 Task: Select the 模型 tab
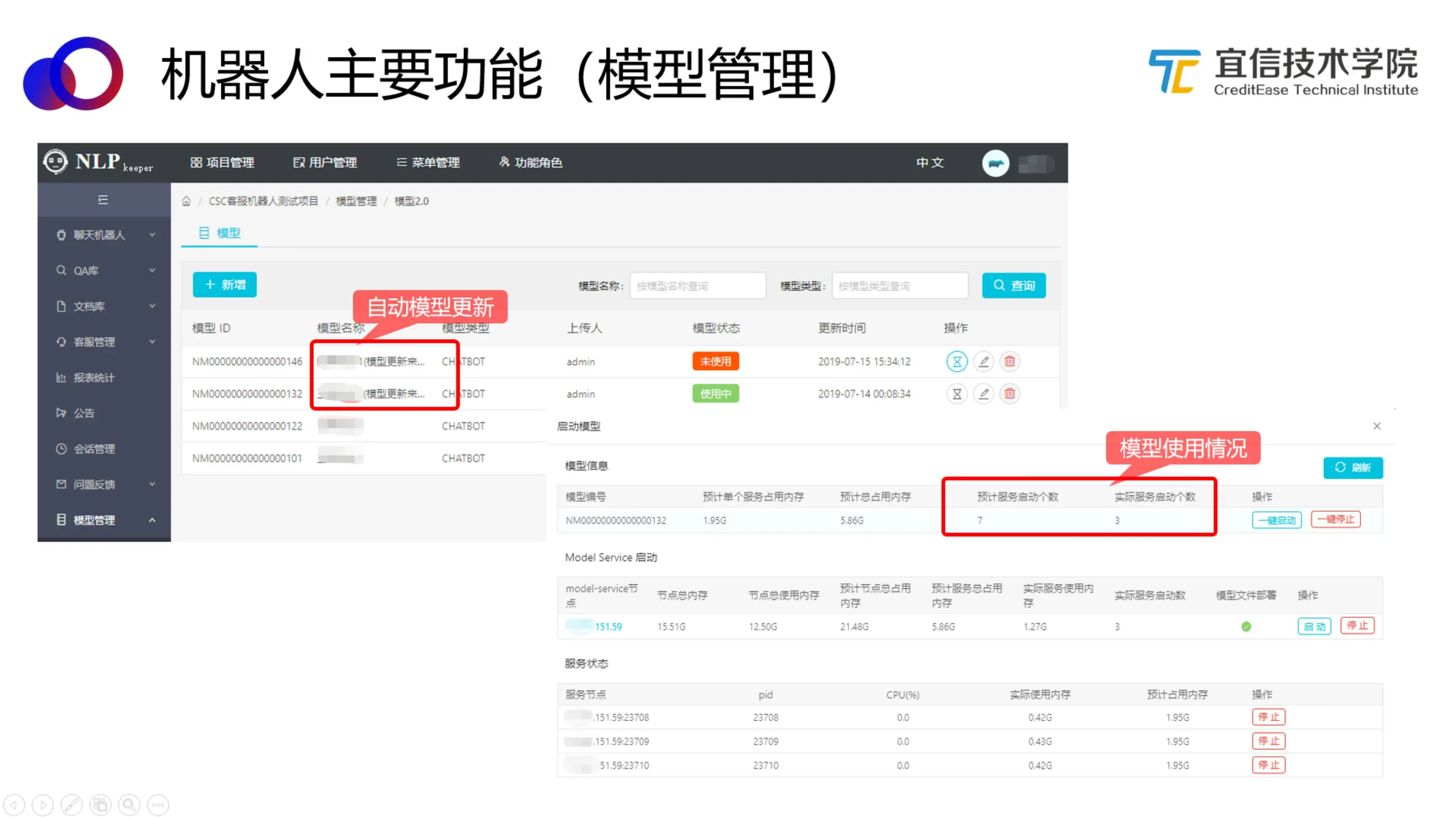[x=220, y=233]
